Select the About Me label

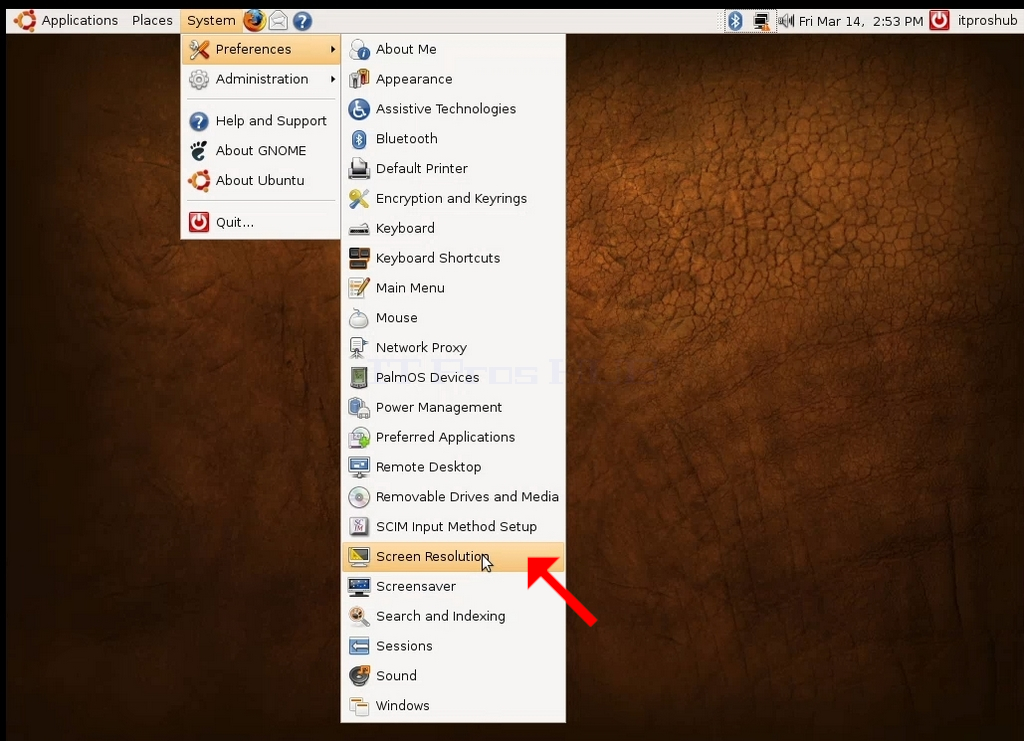pyautogui.click(x=406, y=49)
